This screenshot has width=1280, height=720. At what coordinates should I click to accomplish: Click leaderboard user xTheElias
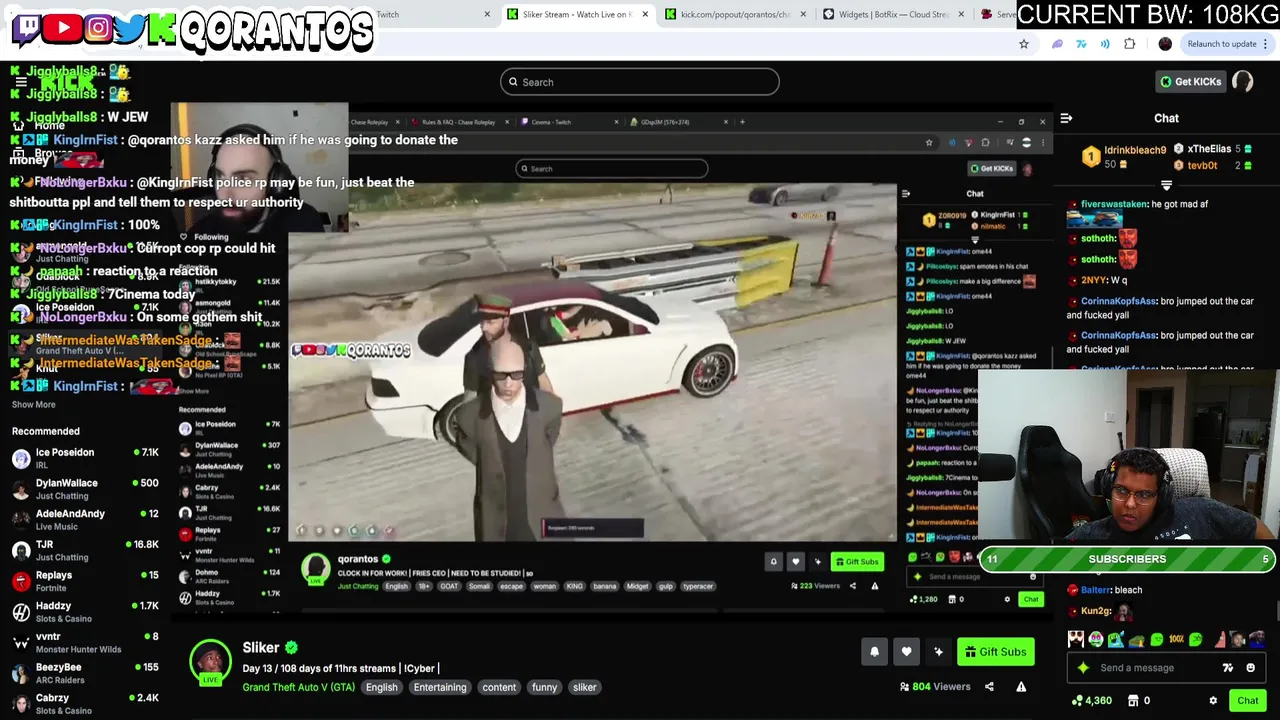(1208, 149)
